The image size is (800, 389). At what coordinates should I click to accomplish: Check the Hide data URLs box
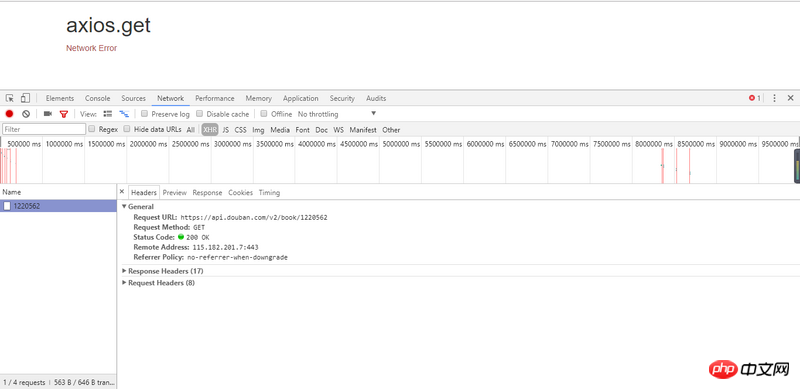(127, 129)
